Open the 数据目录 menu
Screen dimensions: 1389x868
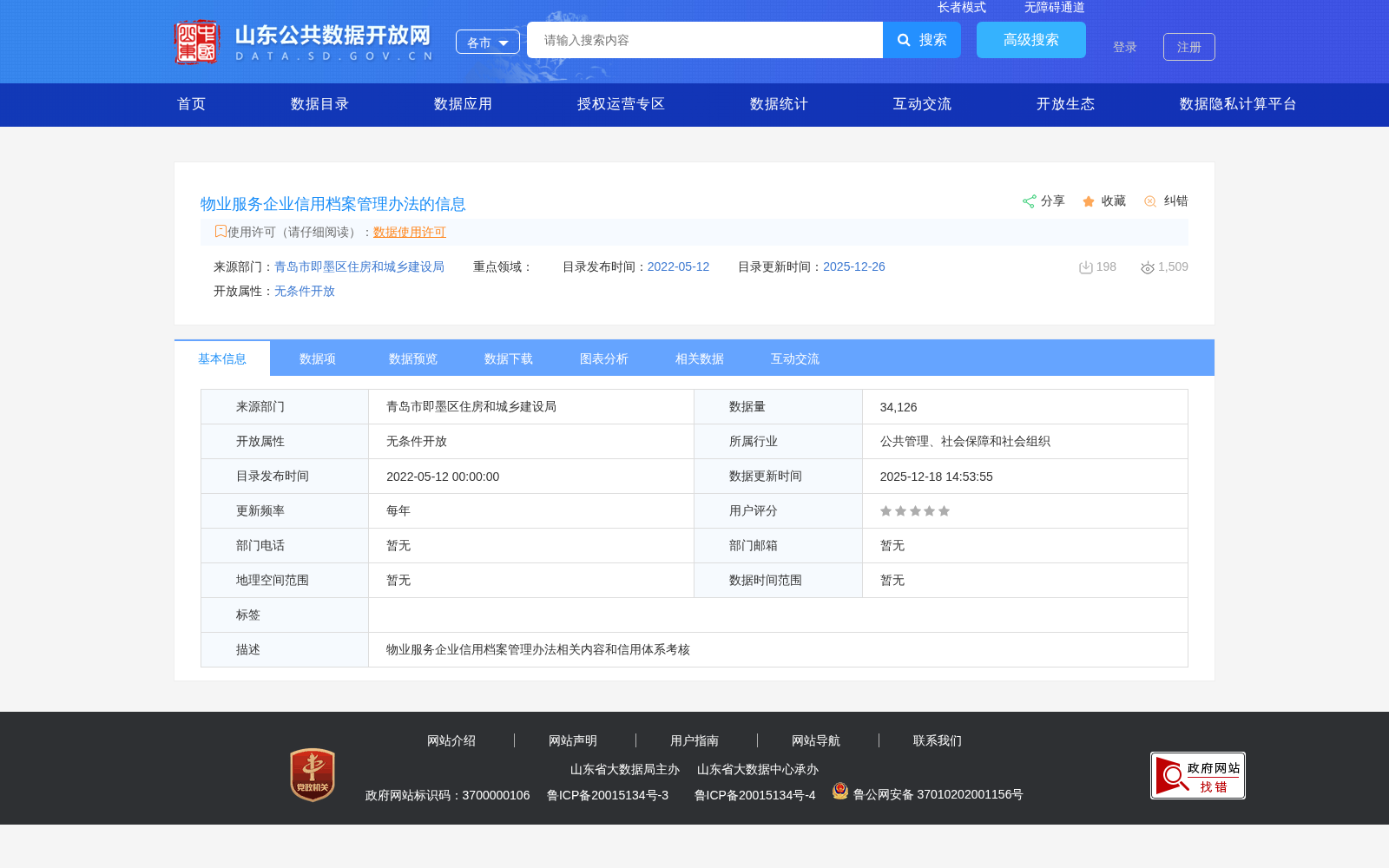tap(320, 104)
